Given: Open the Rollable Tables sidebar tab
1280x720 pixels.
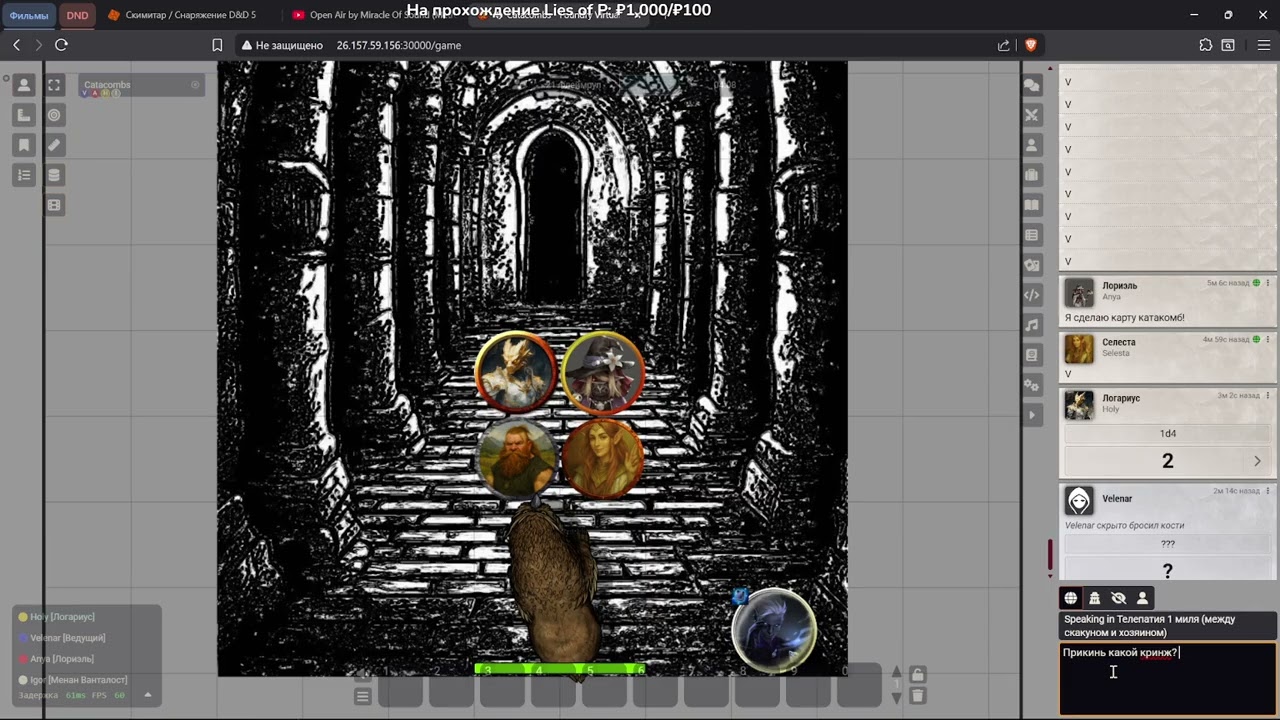Looking at the screenshot, I should (1032, 235).
